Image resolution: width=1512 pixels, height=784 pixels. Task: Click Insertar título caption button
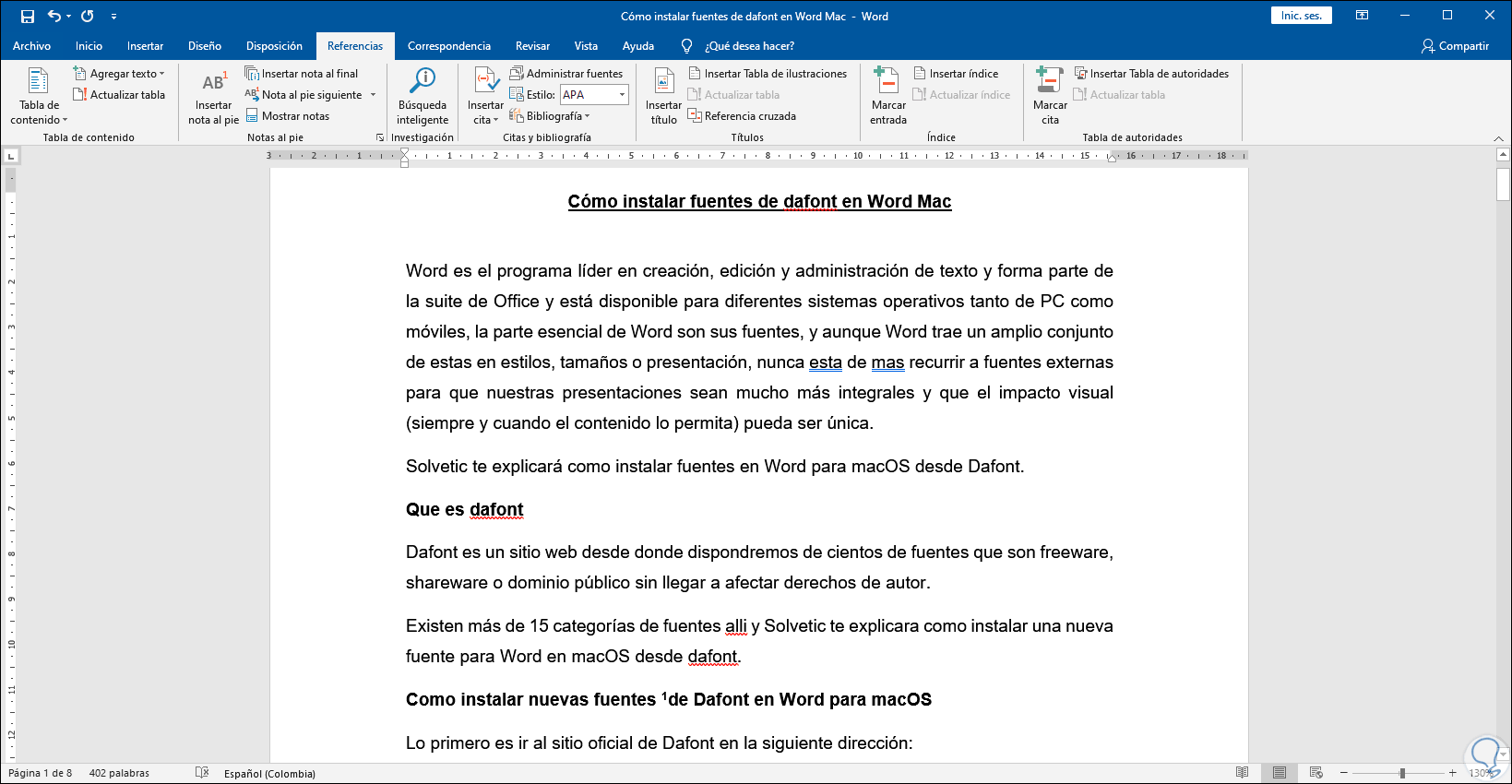[664, 96]
